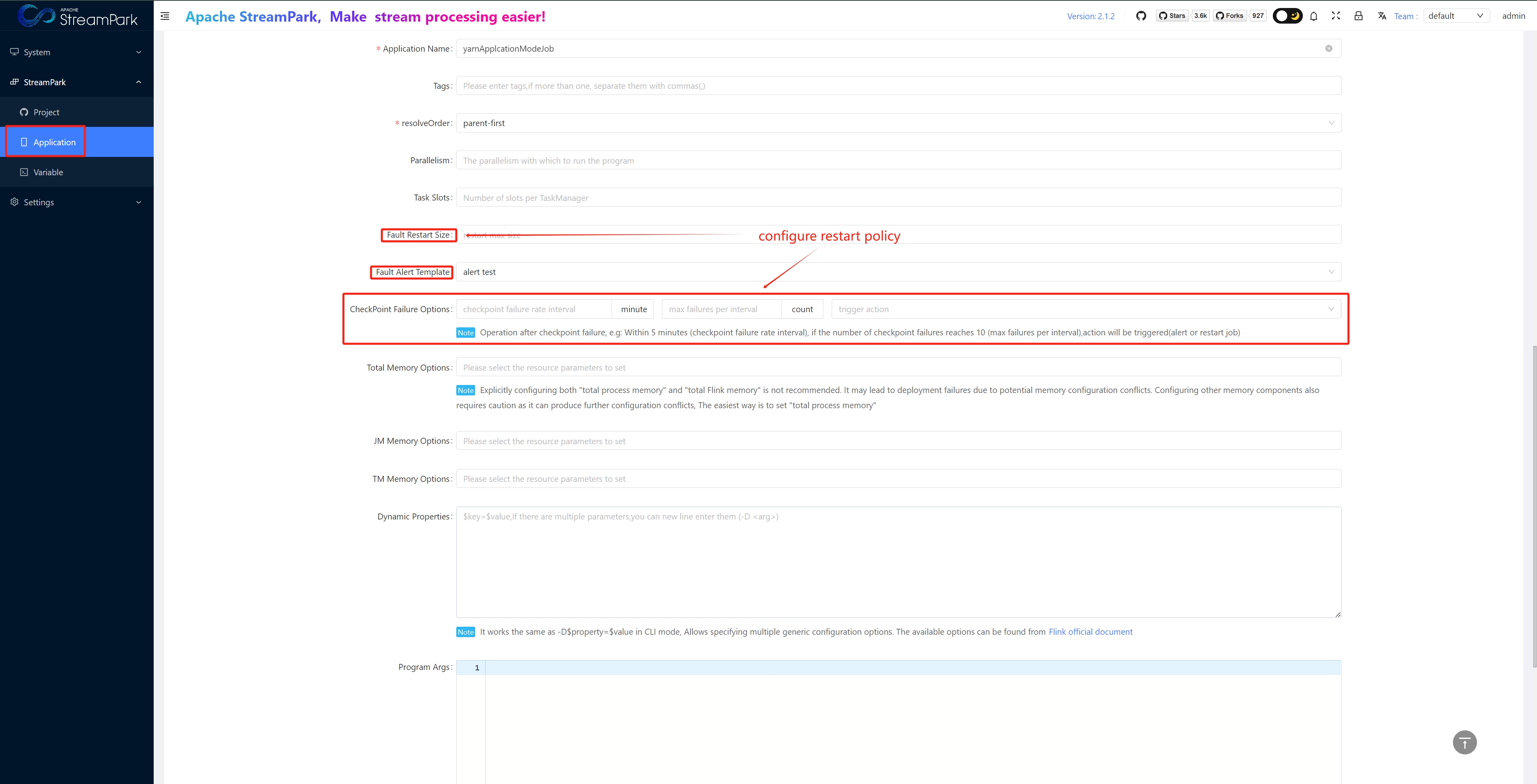Enter fullscreen mode via expand icon
Image resolution: width=1537 pixels, height=784 pixels.
point(1336,16)
